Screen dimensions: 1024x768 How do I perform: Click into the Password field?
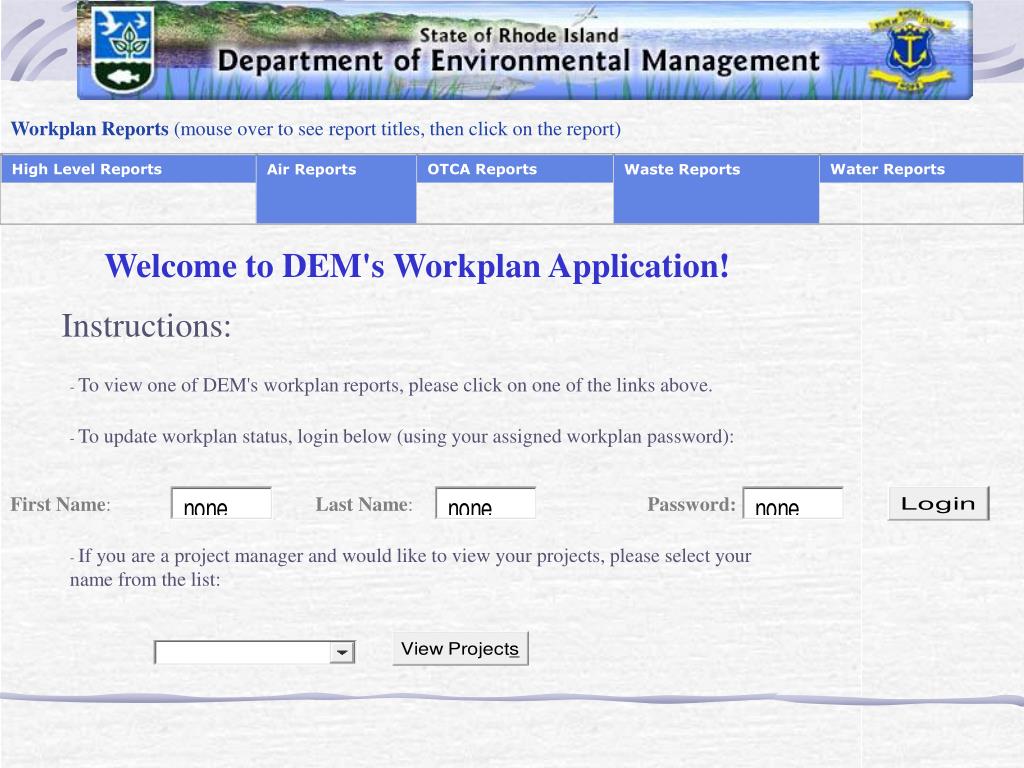coord(793,503)
